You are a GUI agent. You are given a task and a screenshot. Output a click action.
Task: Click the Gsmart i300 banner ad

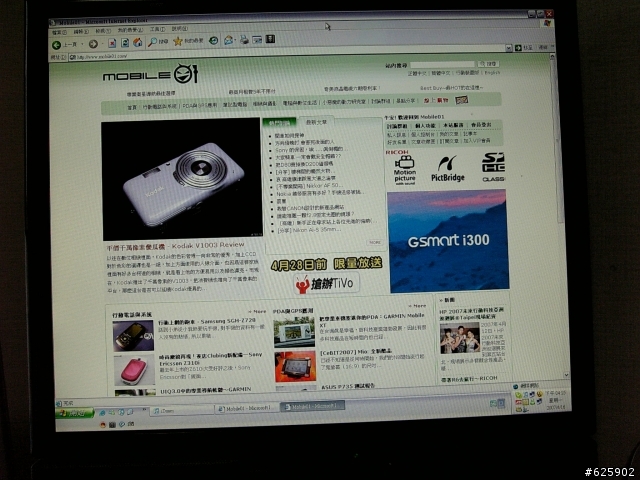pyautogui.click(x=447, y=241)
